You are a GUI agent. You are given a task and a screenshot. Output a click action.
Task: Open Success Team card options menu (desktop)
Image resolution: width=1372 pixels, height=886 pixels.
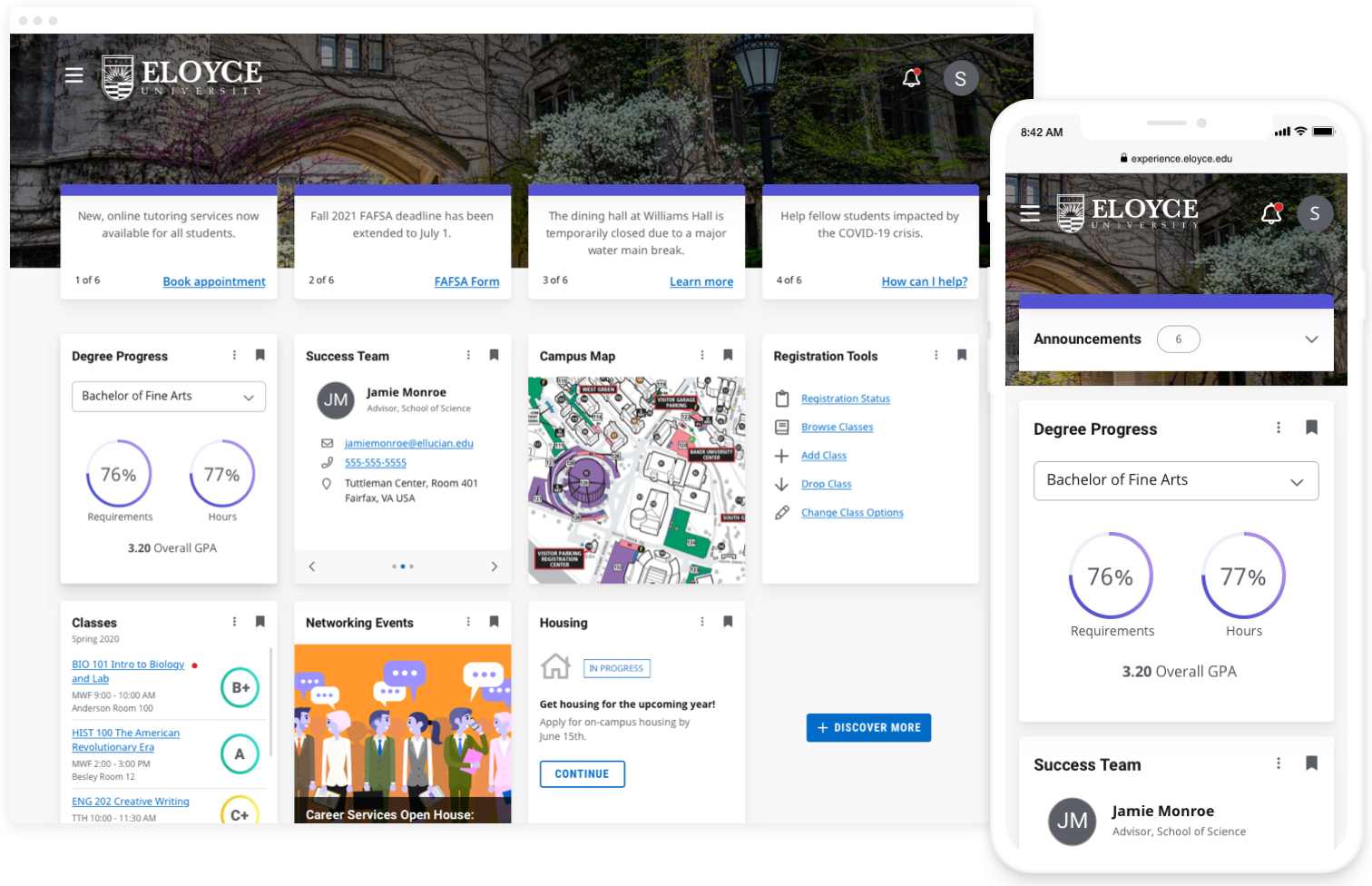[x=468, y=355]
